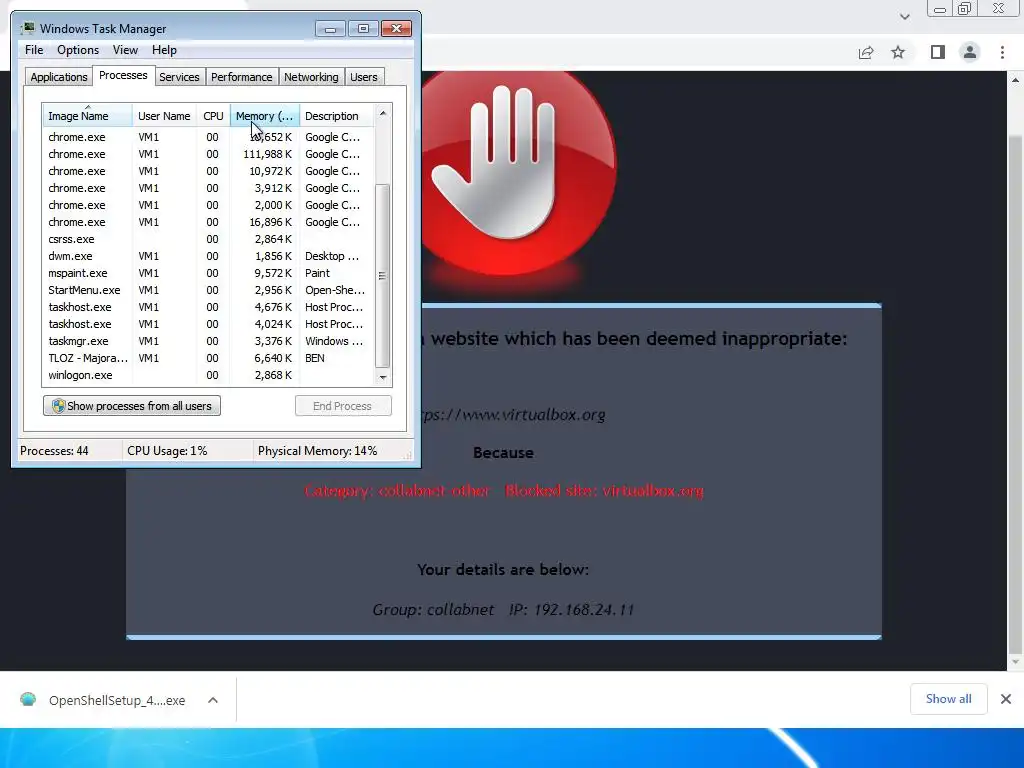The width and height of the screenshot is (1024, 768).
Task: Click the End Process button
Action: coord(343,406)
